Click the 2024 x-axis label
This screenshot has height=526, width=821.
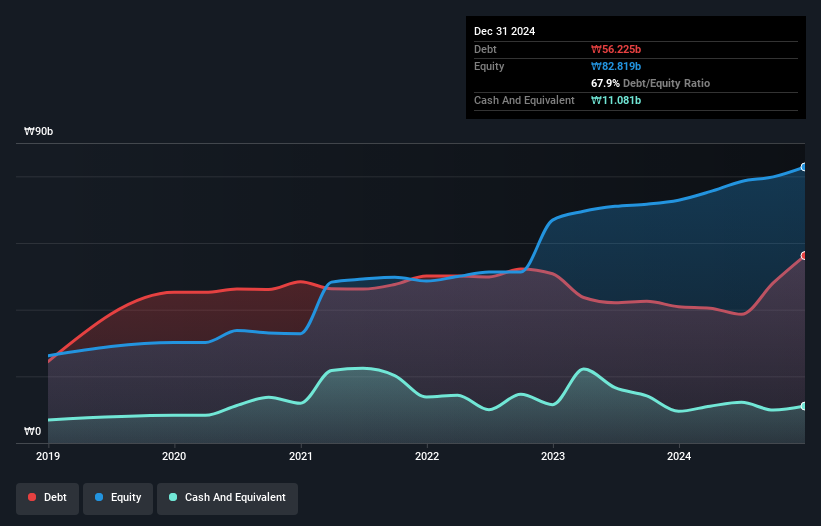pyautogui.click(x=679, y=456)
